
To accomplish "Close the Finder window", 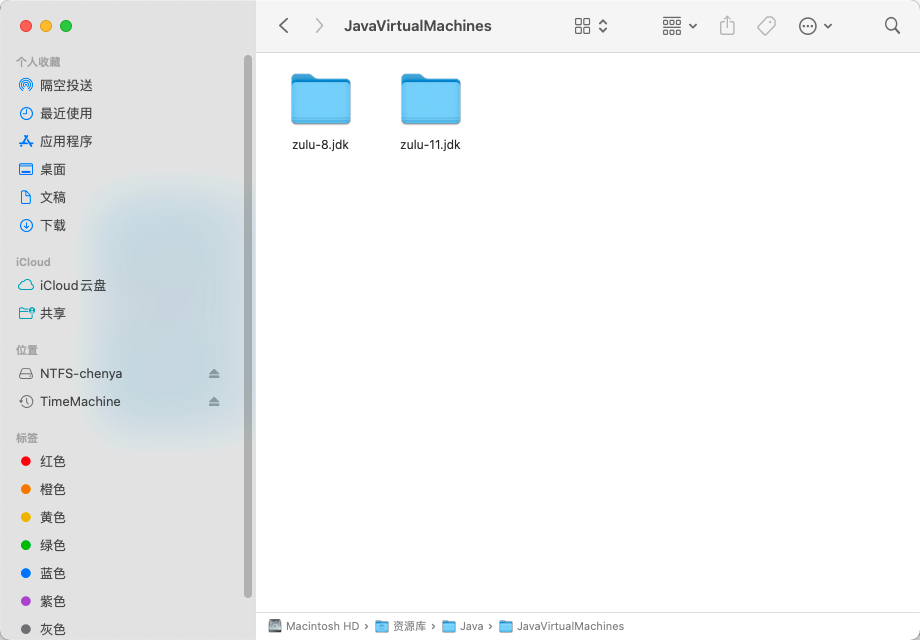I will pos(26,26).
